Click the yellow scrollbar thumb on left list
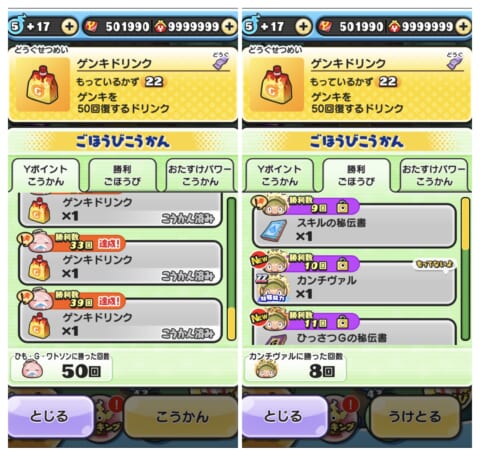 click(231, 324)
